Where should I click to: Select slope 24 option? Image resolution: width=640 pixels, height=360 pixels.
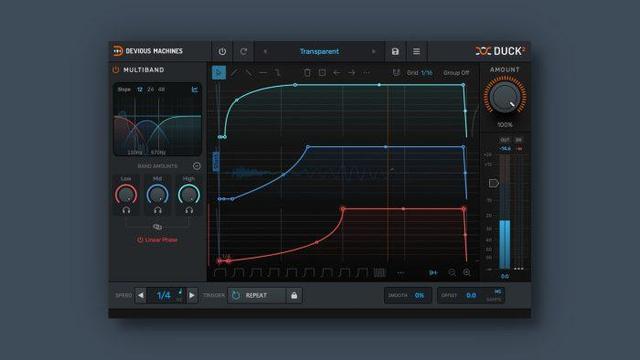click(x=151, y=89)
